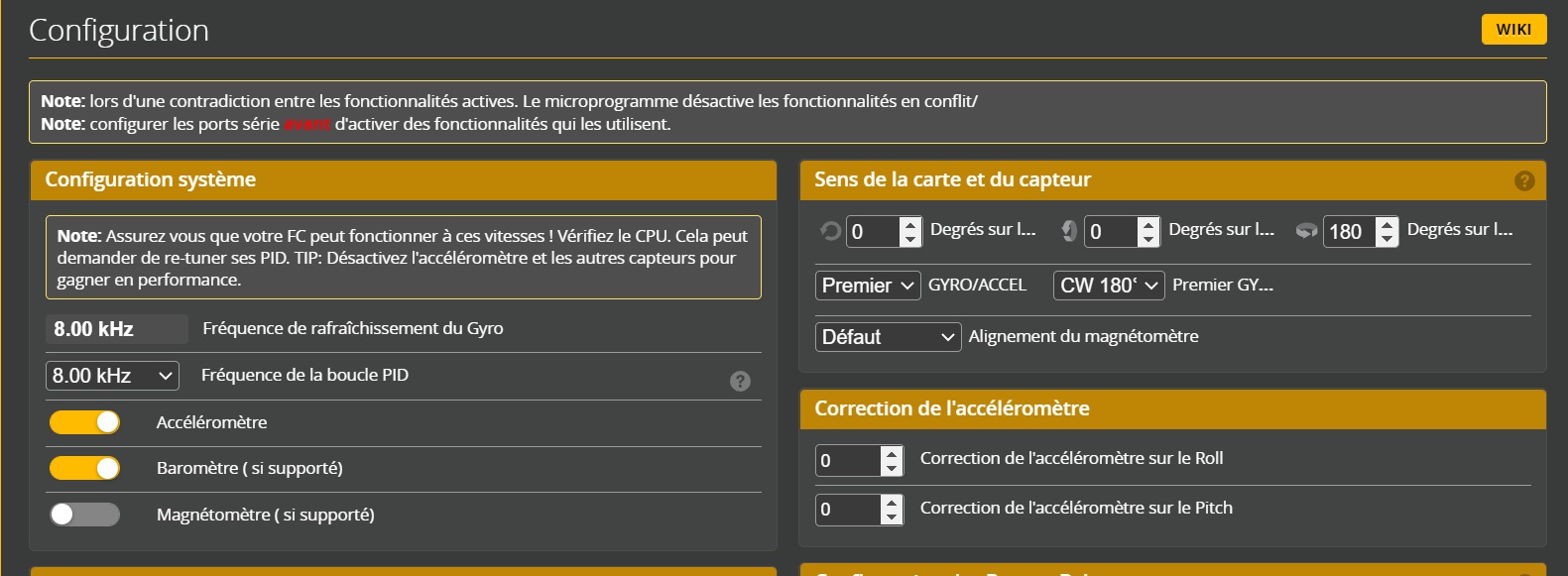
Task: Open the WIKI documentation button
Action: (x=1512, y=29)
